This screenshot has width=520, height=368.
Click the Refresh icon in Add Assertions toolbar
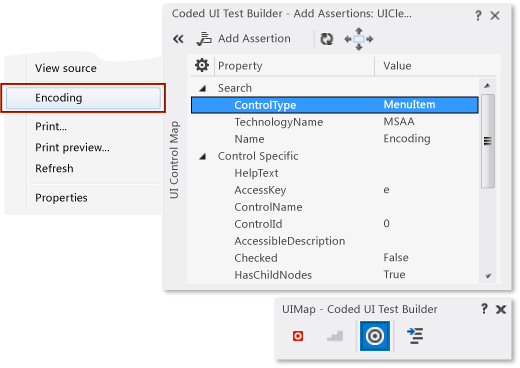tap(327, 39)
